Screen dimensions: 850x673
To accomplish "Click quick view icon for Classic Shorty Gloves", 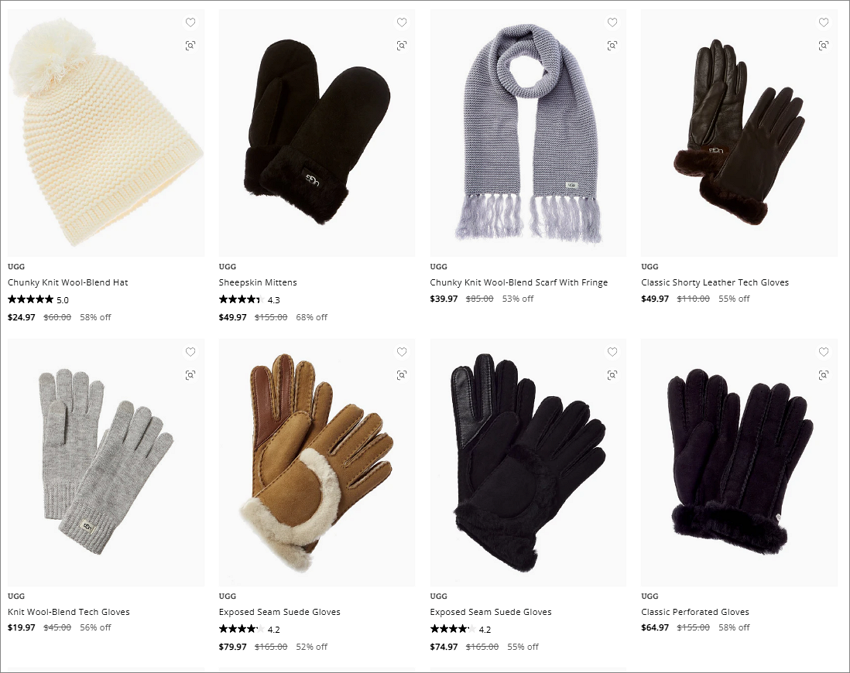I will (823, 46).
